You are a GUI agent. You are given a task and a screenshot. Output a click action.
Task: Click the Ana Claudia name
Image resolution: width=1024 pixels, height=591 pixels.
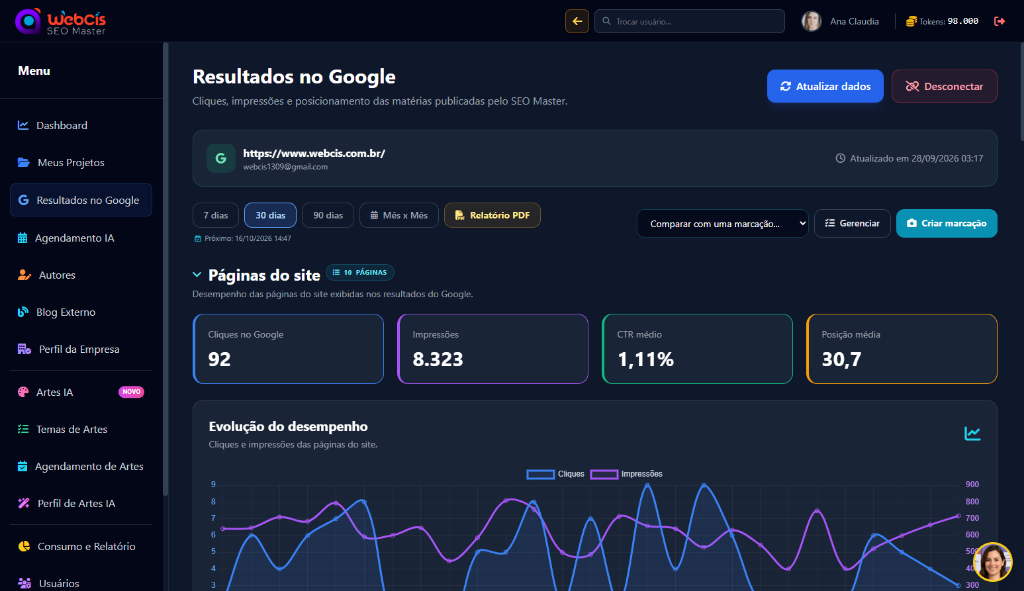click(854, 22)
